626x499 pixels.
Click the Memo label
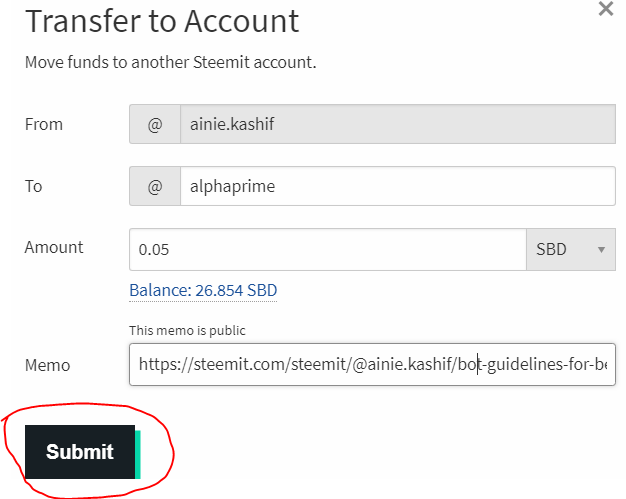tap(48, 365)
